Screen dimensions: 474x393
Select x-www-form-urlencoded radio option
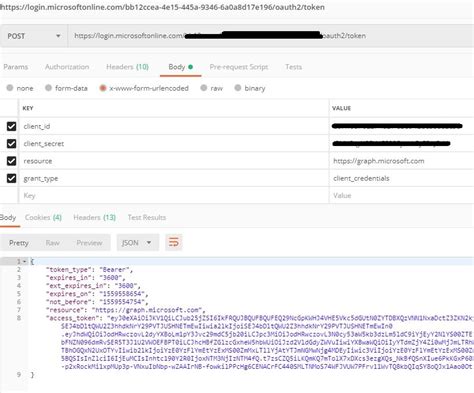click(144, 88)
